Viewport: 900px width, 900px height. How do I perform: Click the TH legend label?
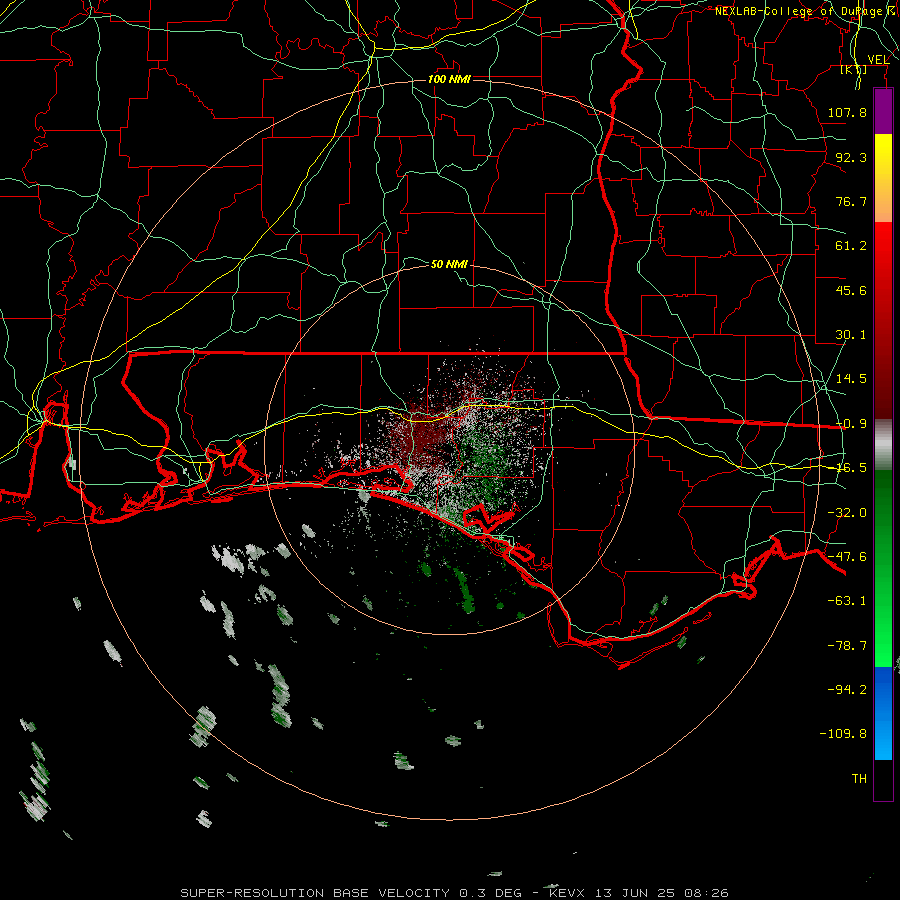coord(859,779)
